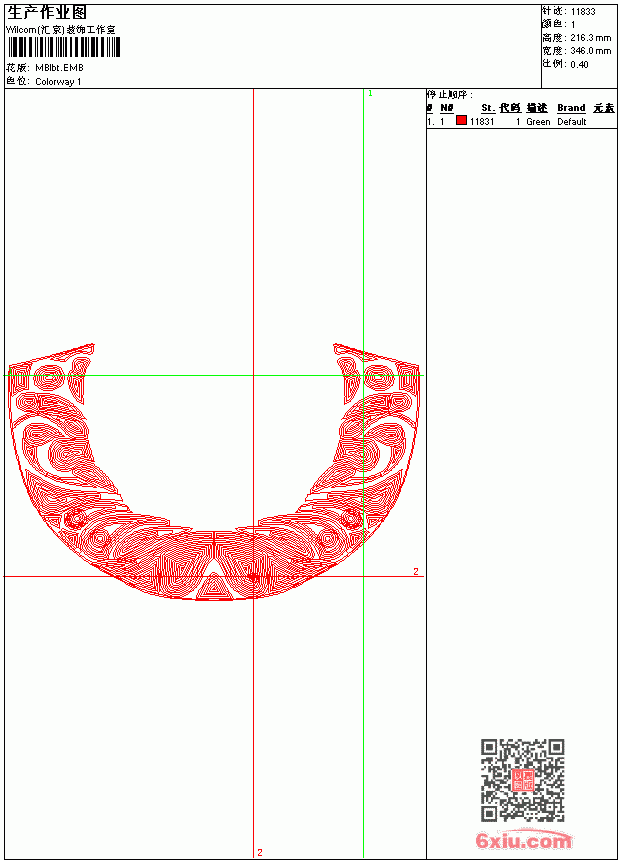Select the file name 'MBlbt.EMB'
Image resolution: width=620 pixels, height=860 pixels.
click(59, 68)
